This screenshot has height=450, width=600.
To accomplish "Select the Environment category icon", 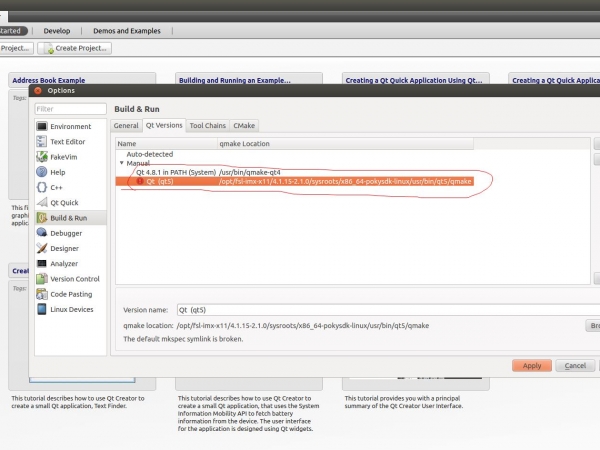I will (x=42, y=127).
